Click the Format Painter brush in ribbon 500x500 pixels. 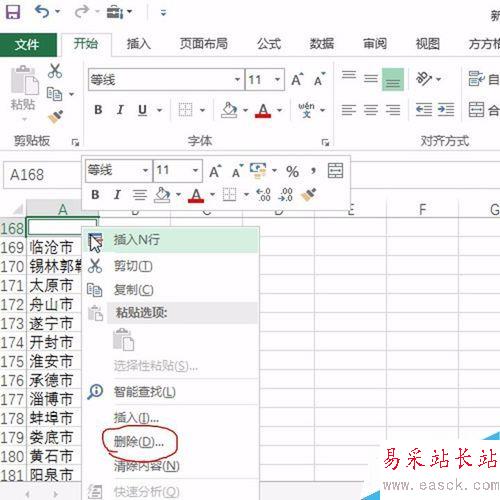[x=55, y=117]
